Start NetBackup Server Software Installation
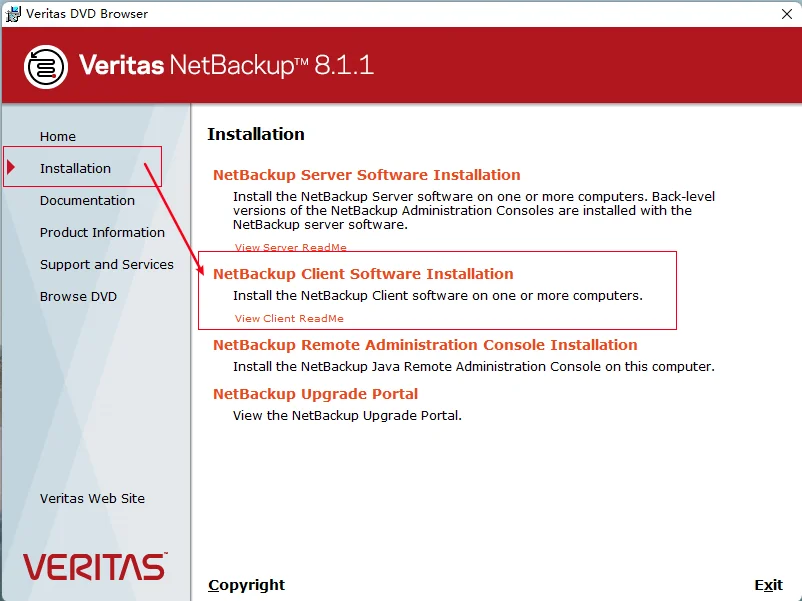The image size is (802, 601). (367, 175)
